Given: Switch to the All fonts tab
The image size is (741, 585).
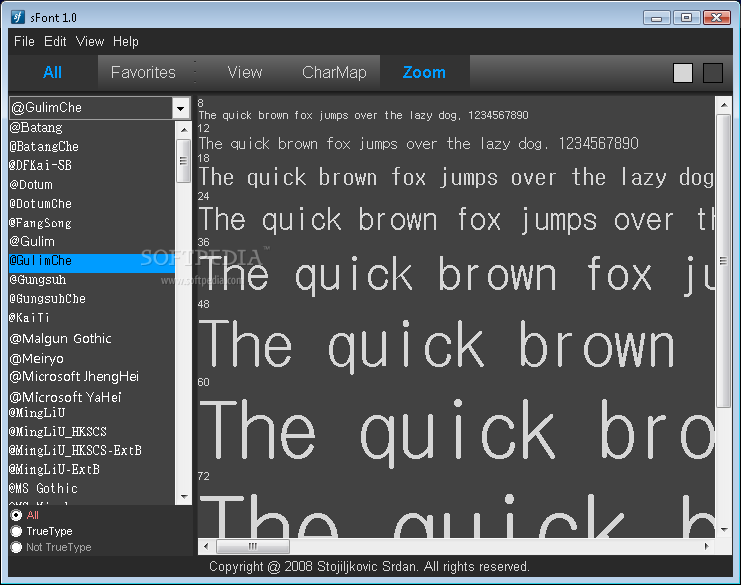Looking at the screenshot, I should pyautogui.click(x=52, y=72).
